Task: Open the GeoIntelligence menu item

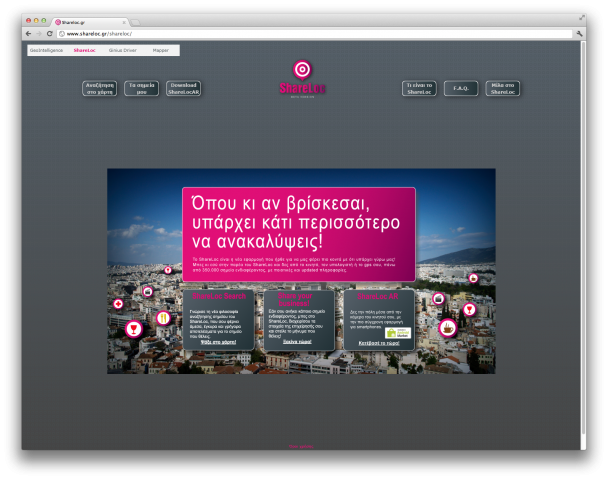Action: click(47, 50)
